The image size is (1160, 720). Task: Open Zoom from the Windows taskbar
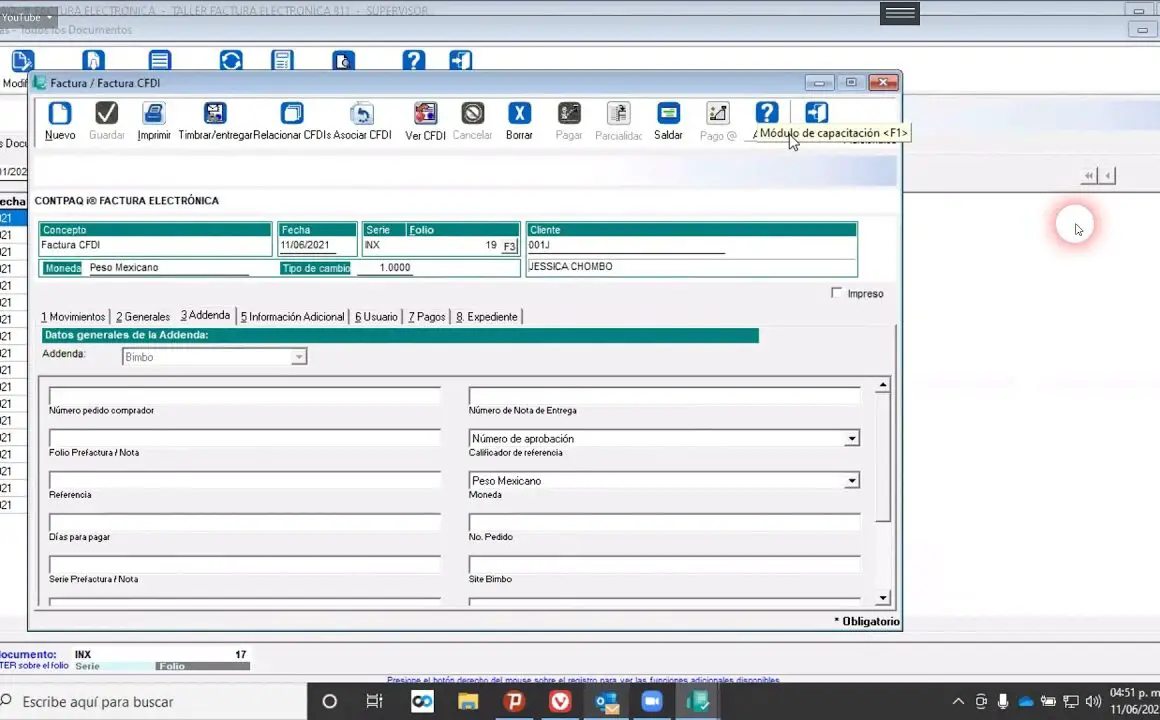[x=651, y=702]
